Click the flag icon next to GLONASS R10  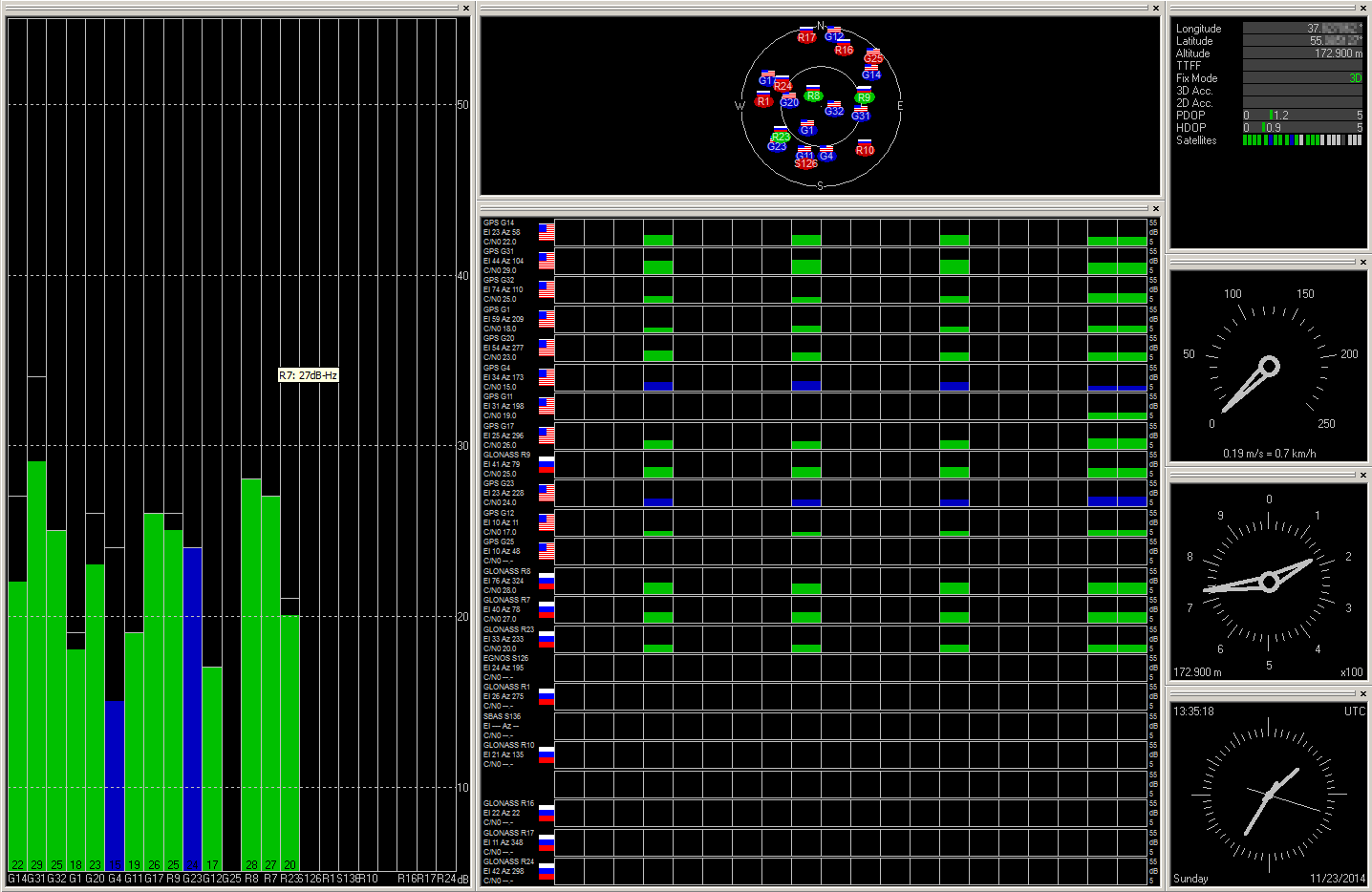pyautogui.click(x=546, y=754)
